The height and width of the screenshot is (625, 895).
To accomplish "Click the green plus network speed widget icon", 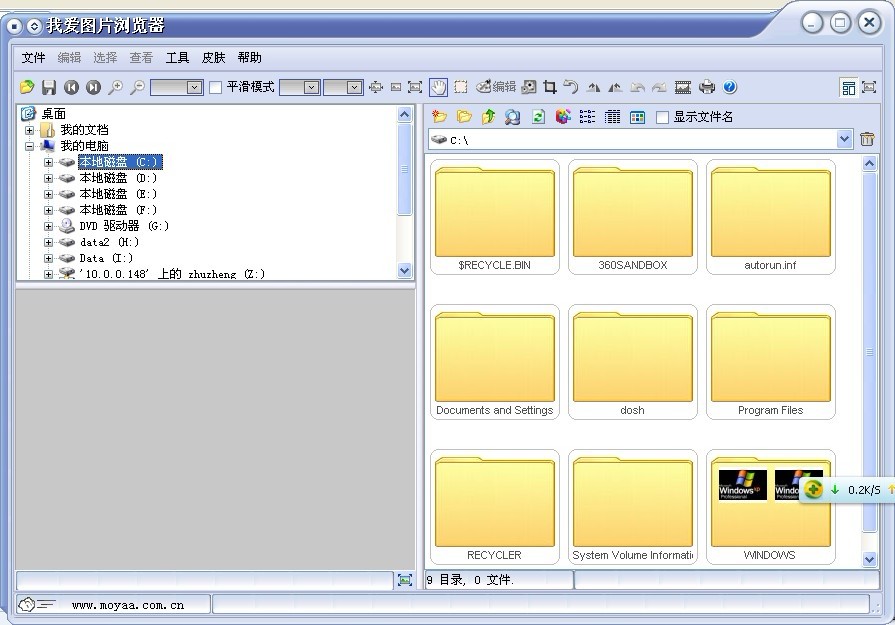I will 813,489.
